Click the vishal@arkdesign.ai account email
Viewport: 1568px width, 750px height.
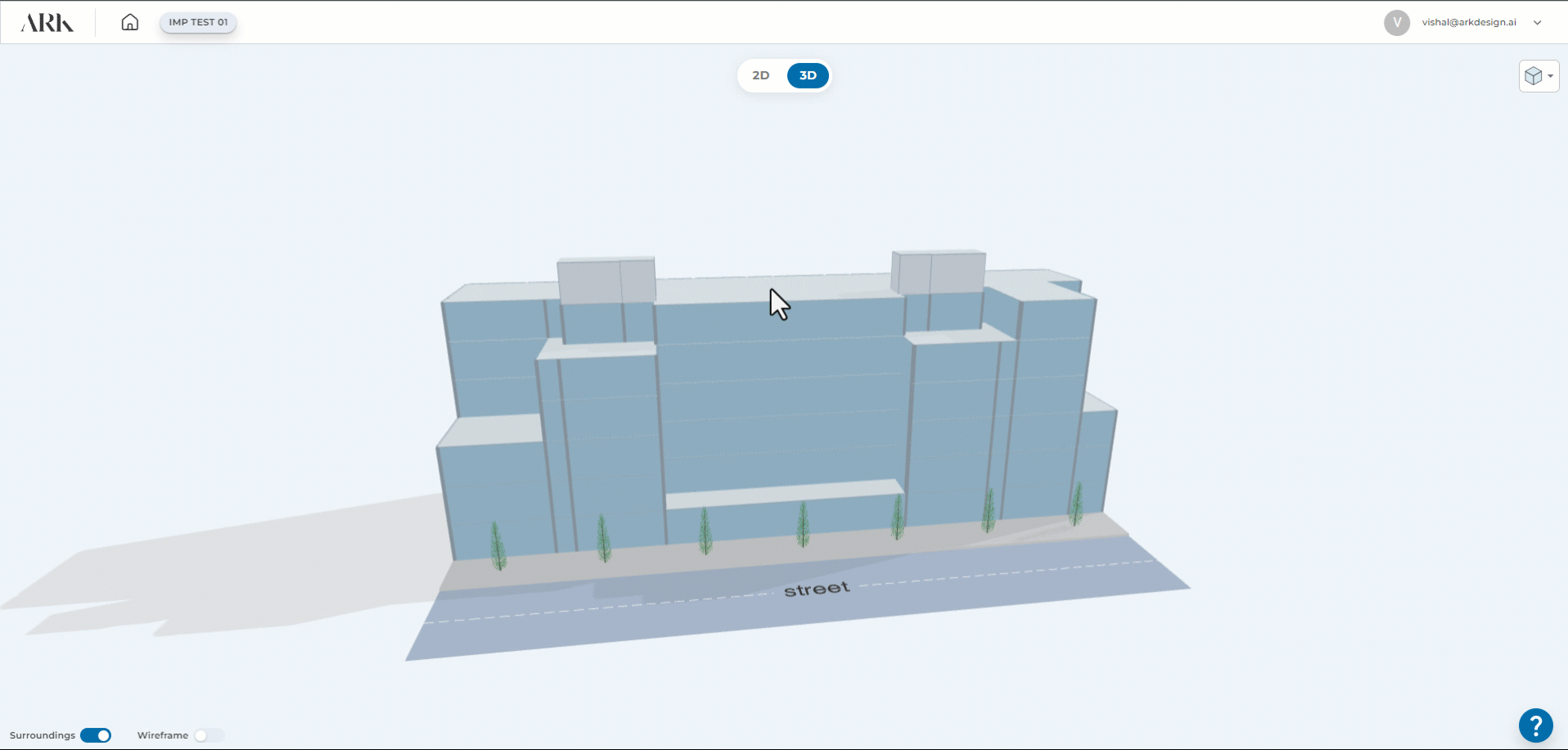pyautogui.click(x=1468, y=23)
